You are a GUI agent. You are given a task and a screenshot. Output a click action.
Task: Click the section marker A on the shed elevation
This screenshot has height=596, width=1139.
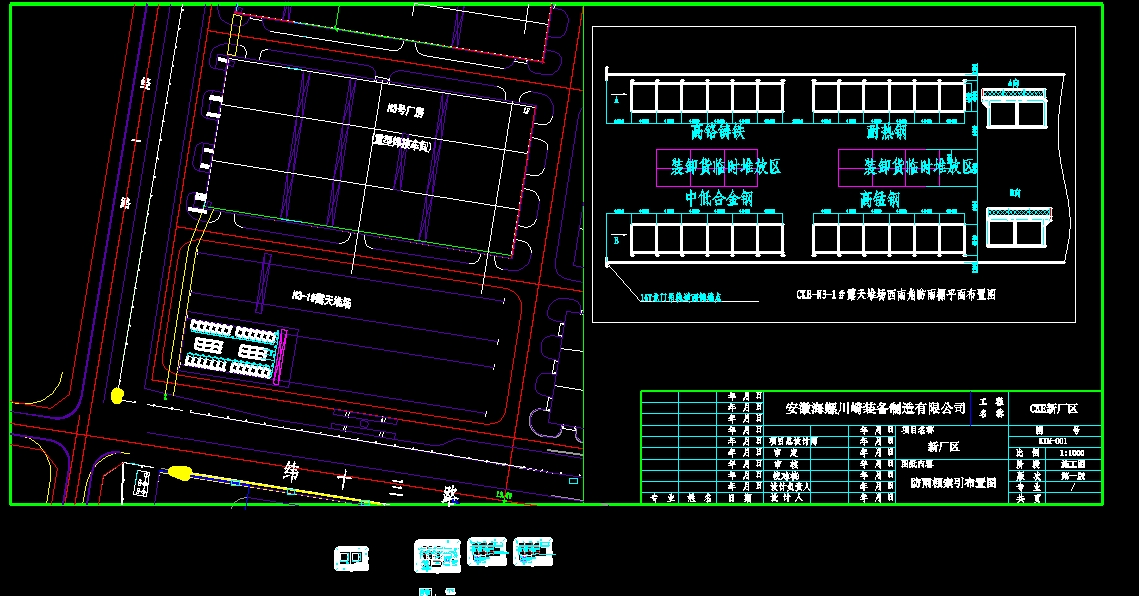tap(615, 100)
